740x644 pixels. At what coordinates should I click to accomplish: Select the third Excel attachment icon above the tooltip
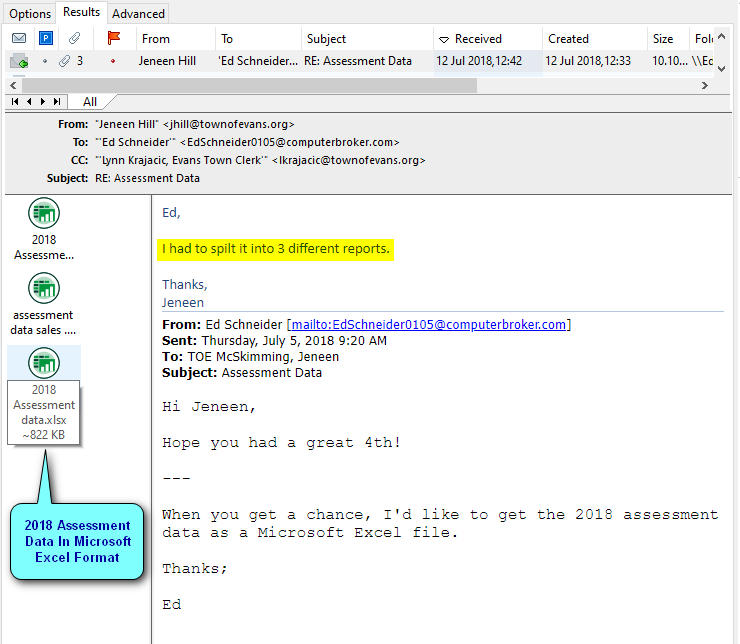[x=44, y=363]
